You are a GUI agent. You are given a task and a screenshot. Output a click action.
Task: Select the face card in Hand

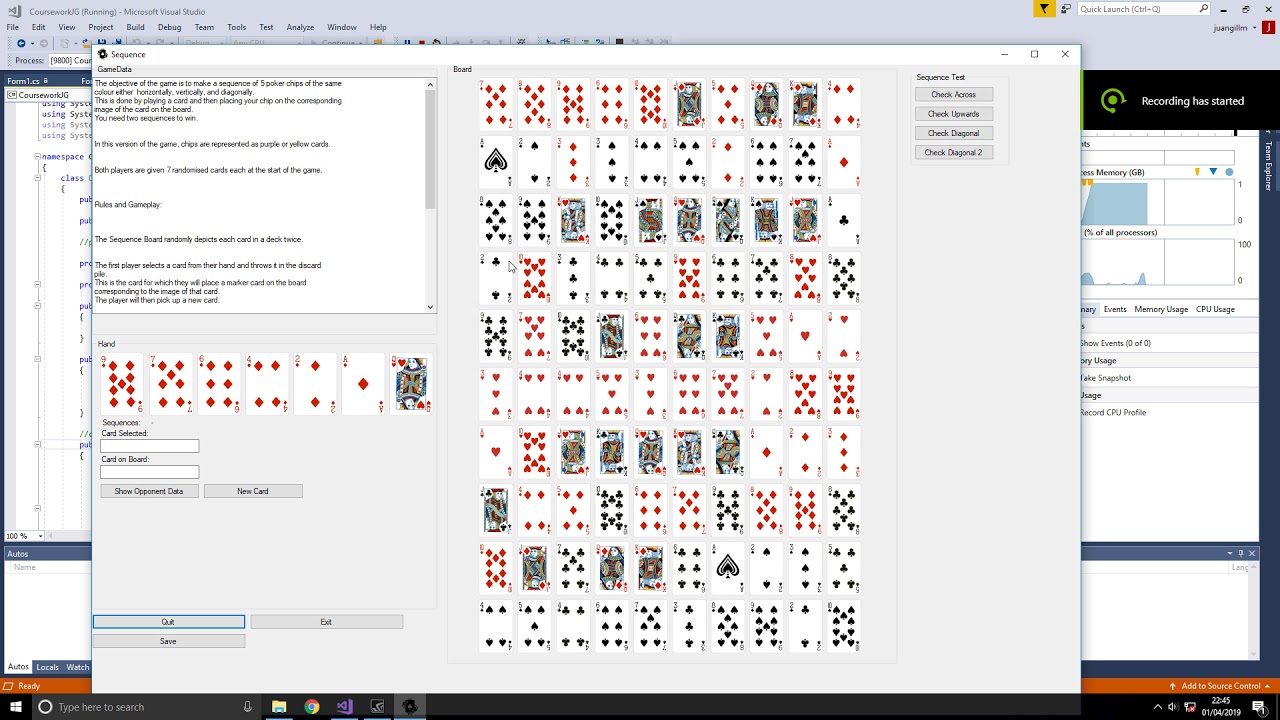pos(411,384)
